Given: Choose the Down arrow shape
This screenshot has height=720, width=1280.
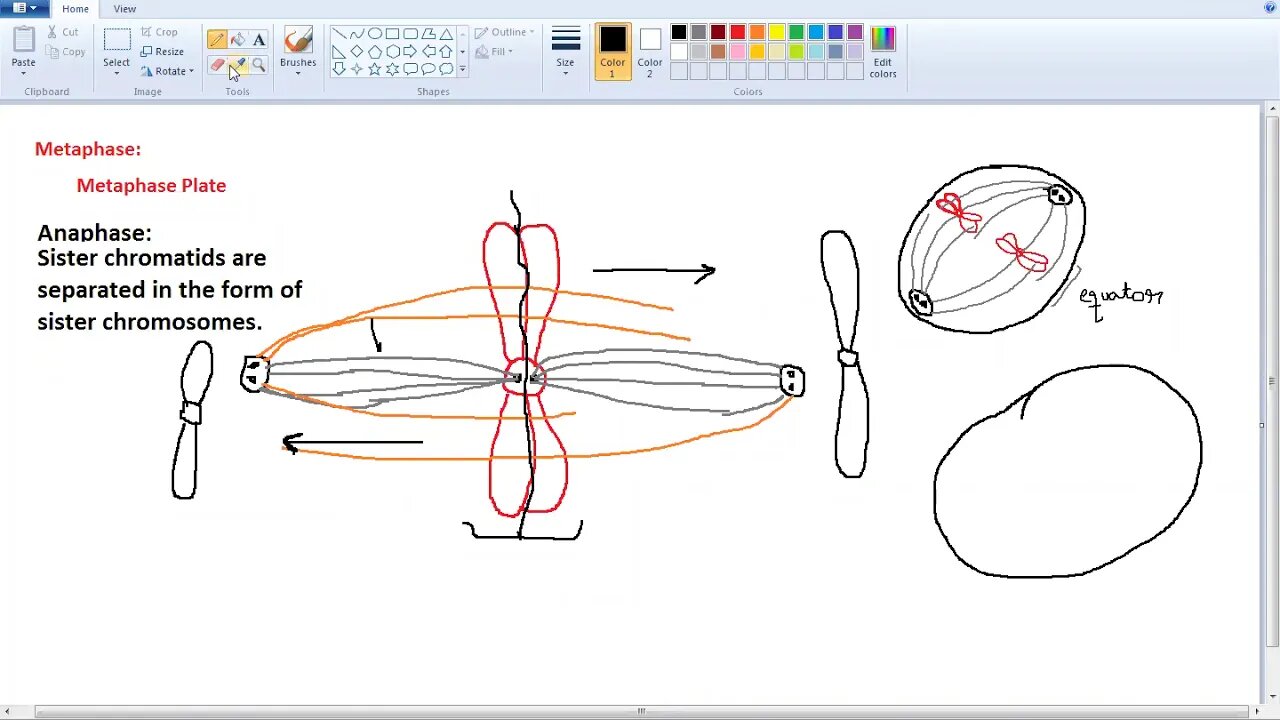Looking at the screenshot, I should click(339, 70).
